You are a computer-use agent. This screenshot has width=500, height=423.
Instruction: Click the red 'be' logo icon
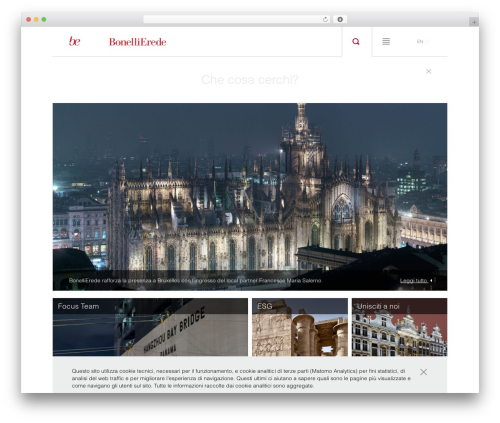click(x=74, y=41)
